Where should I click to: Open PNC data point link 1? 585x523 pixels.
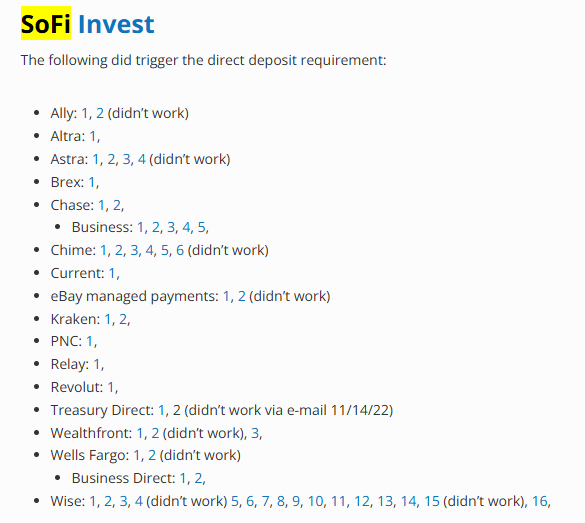click(90, 341)
